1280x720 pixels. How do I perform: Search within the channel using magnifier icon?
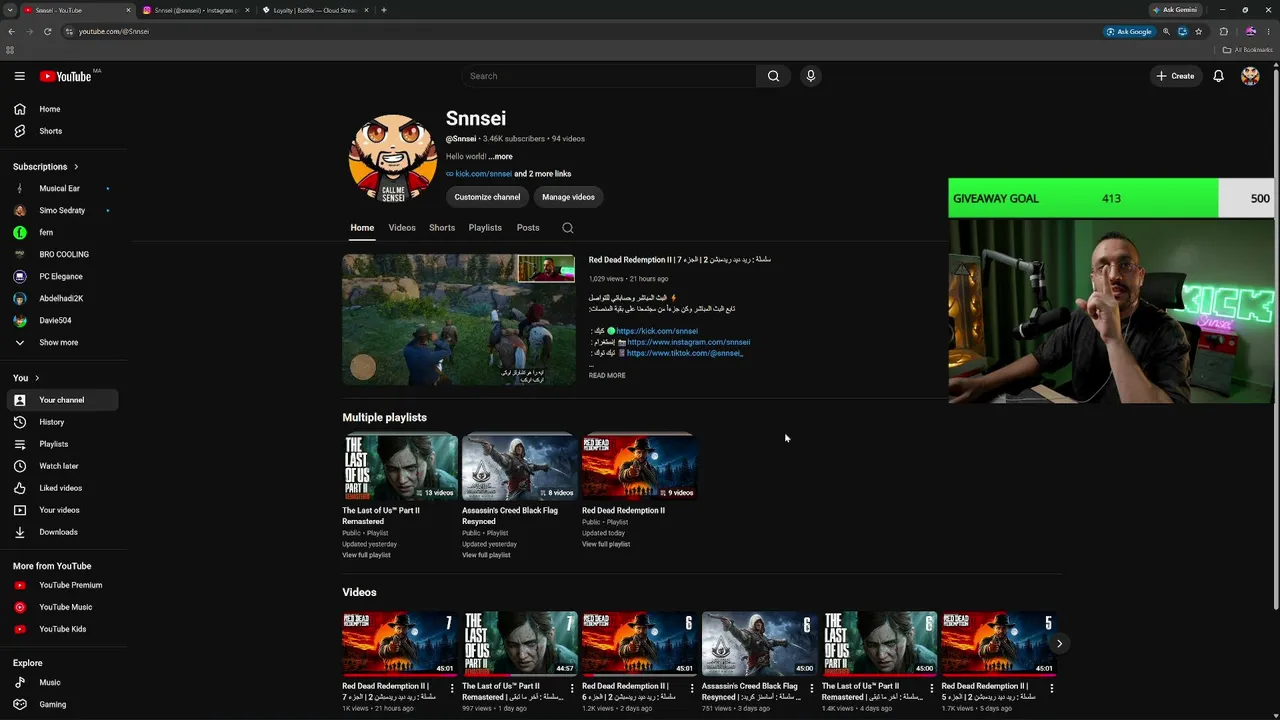[x=567, y=228]
